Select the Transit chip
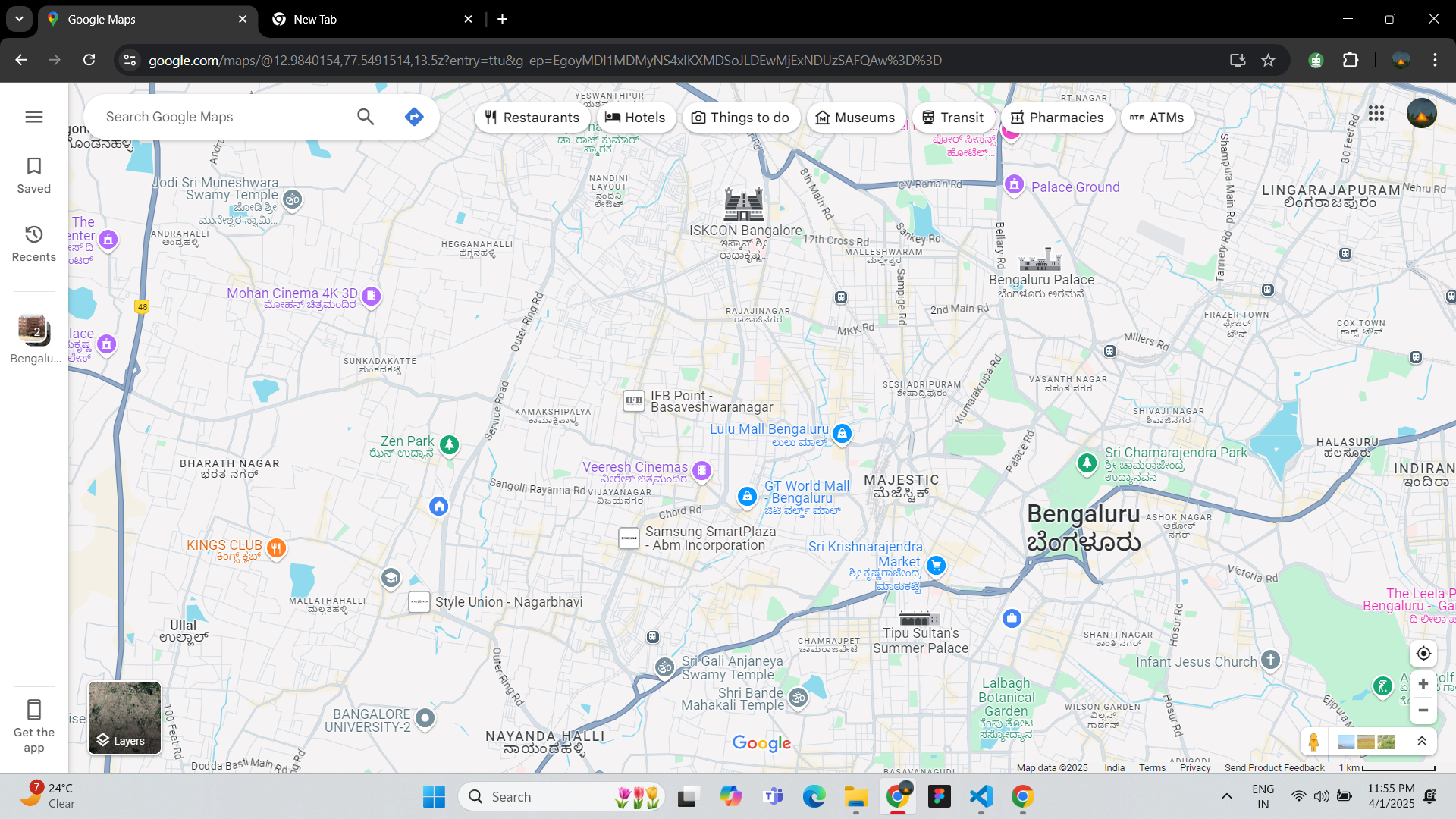The image size is (1456, 819). [x=953, y=118]
